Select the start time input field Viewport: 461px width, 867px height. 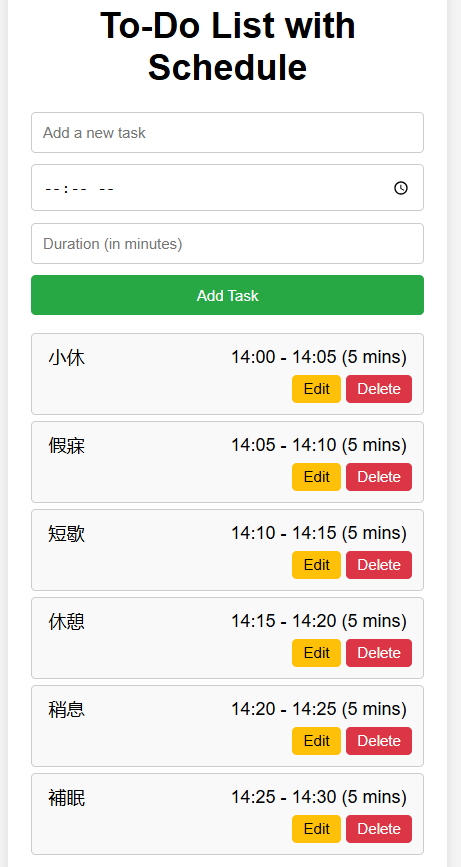click(x=227, y=187)
